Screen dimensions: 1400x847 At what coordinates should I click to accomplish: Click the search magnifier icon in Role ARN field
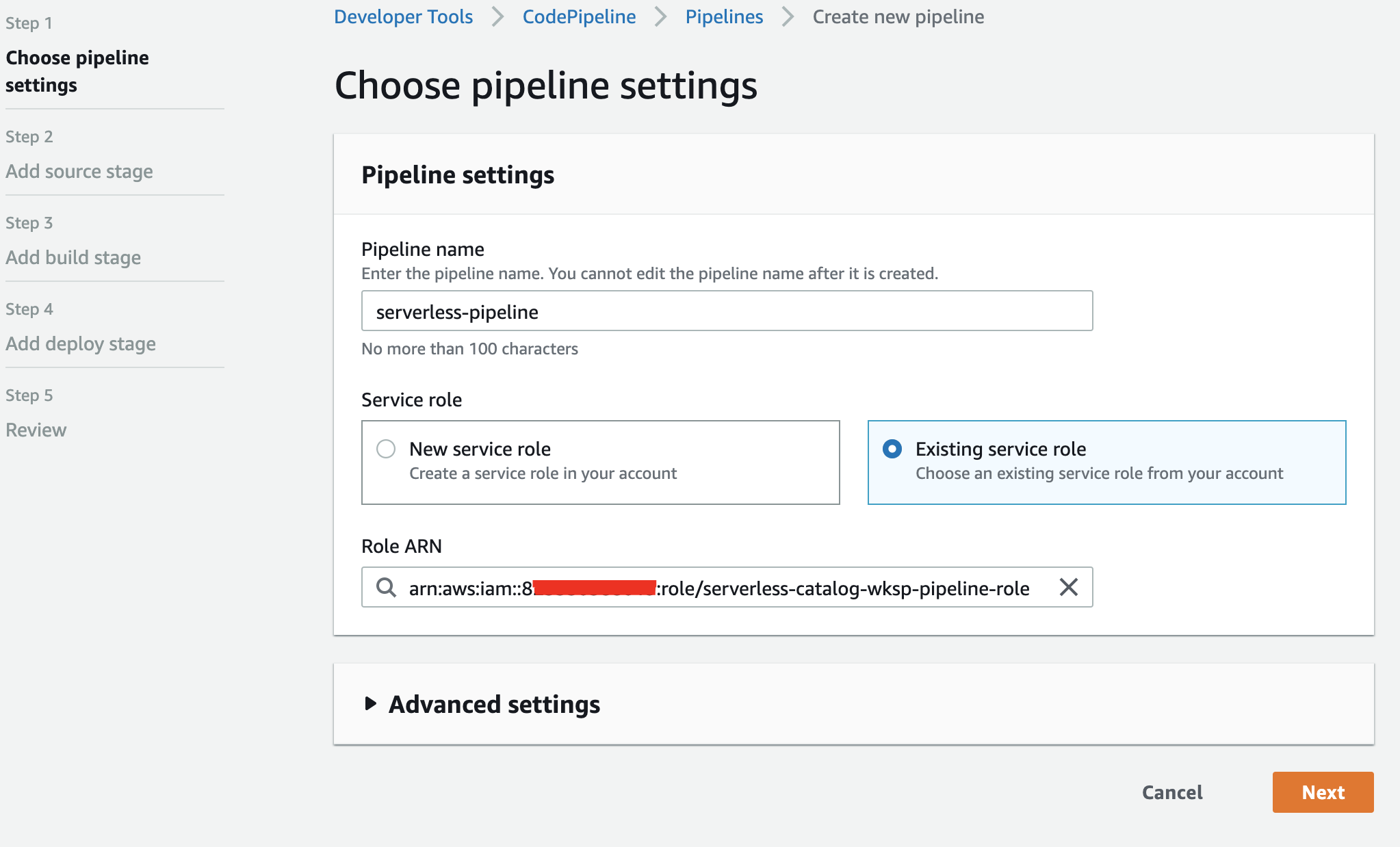(x=386, y=587)
